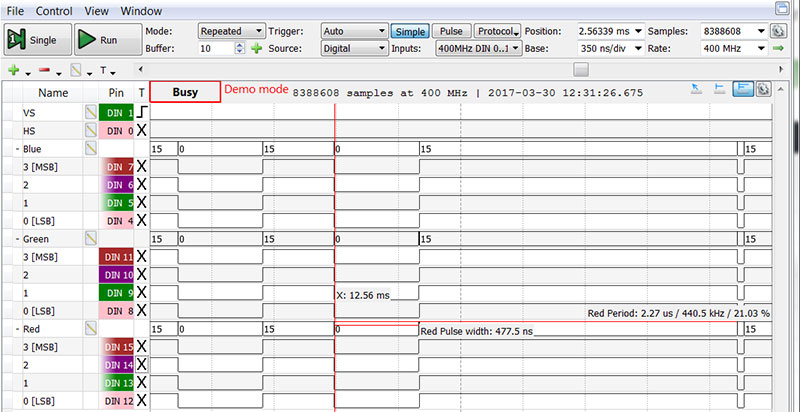Open the Control menu
The height and width of the screenshot is (412, 800).
(55, 10)
